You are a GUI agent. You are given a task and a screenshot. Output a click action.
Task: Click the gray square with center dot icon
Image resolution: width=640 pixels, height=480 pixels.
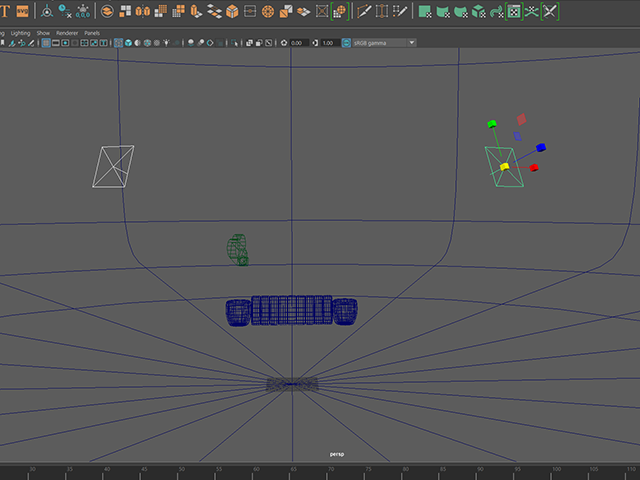pyautogui.click(x=250, y=11)
